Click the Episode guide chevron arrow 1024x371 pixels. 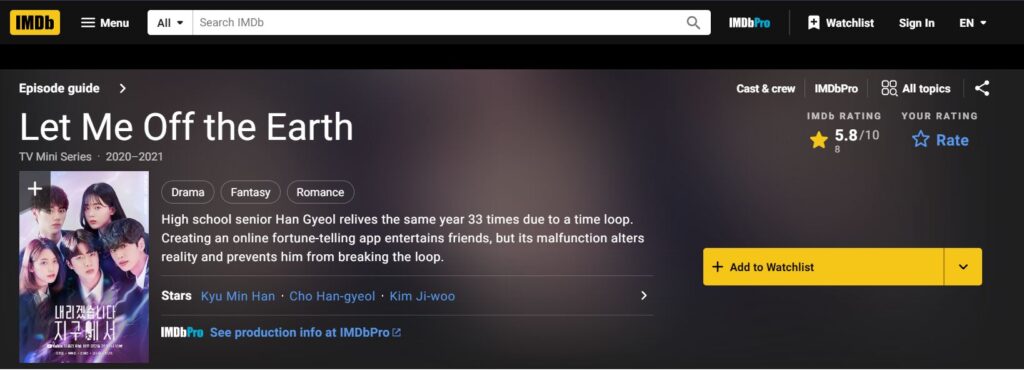coord(123,88)
